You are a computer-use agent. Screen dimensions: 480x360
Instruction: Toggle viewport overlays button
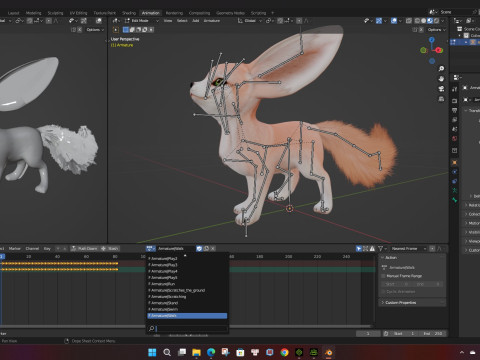coord(394,21)
